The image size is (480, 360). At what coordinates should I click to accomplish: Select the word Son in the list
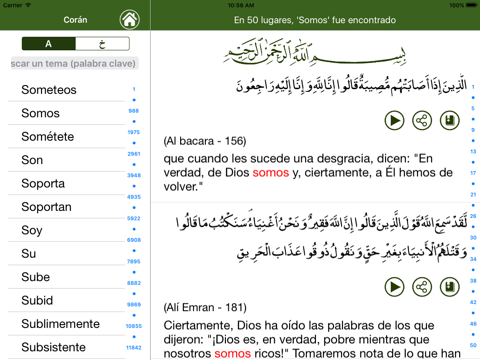(x=66, y=160)
